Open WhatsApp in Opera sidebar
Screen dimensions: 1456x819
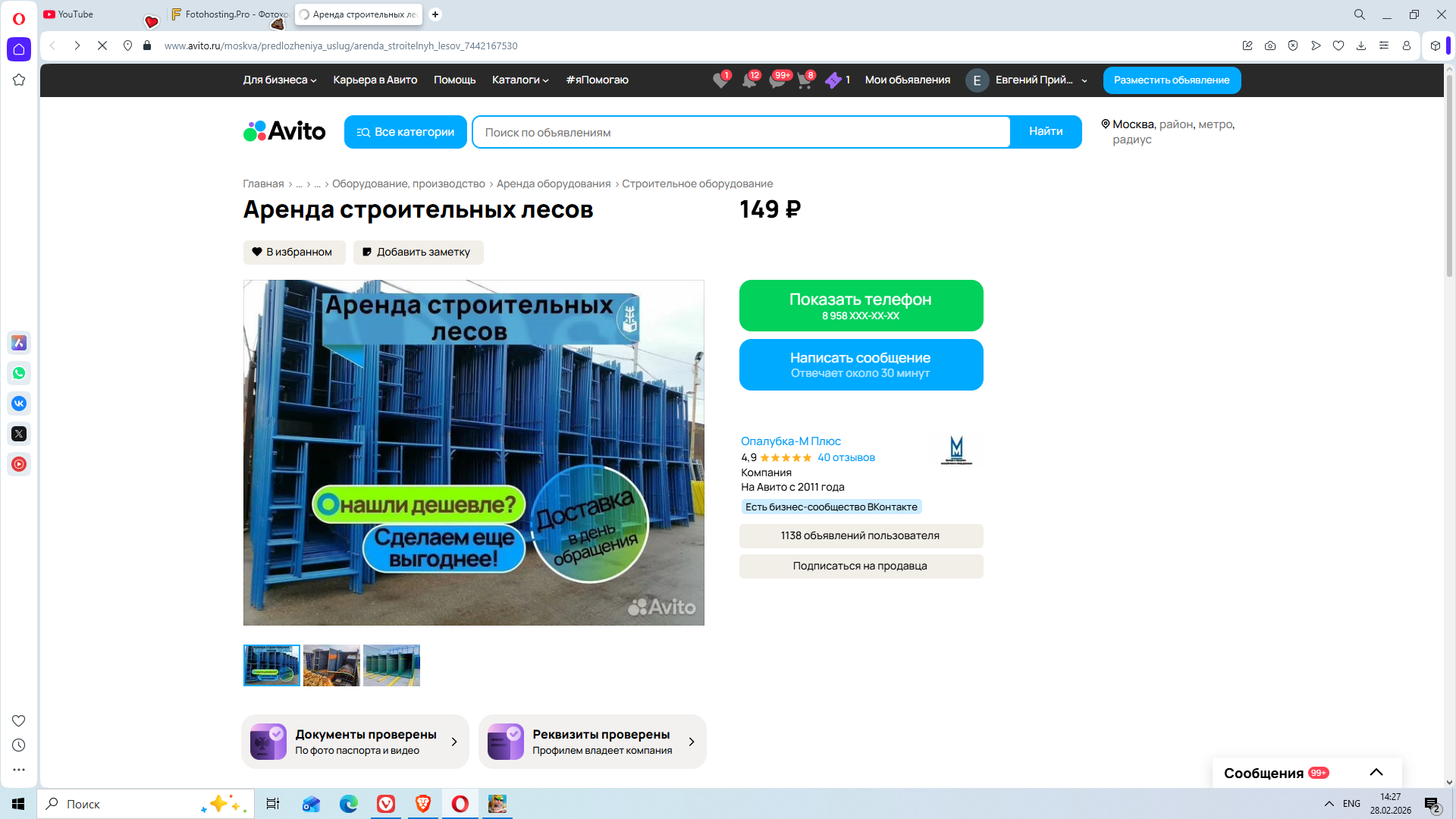pos(19,373)
